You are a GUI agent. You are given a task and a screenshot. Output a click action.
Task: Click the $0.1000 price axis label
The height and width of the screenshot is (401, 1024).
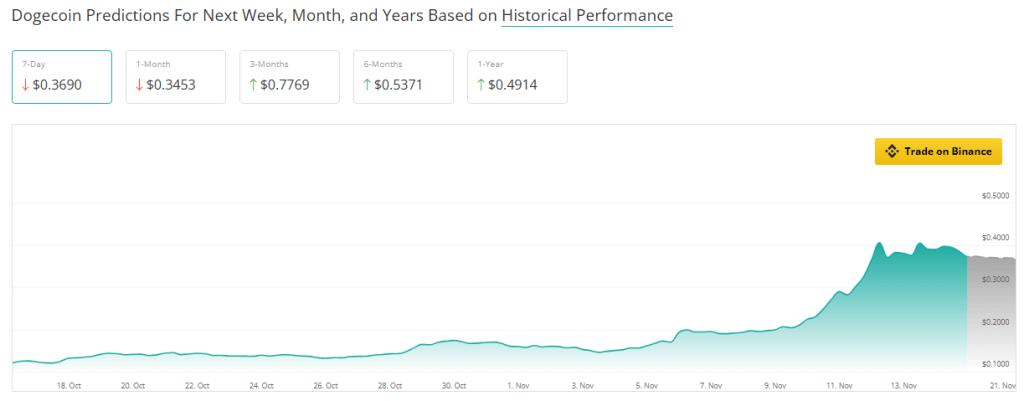coord(994,364)
